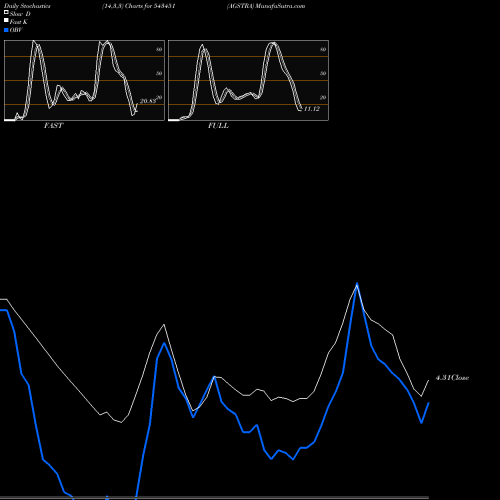Click the '(14,3,3) Charts for 543451' text
500x500 pixels.
tap(139, 6)
